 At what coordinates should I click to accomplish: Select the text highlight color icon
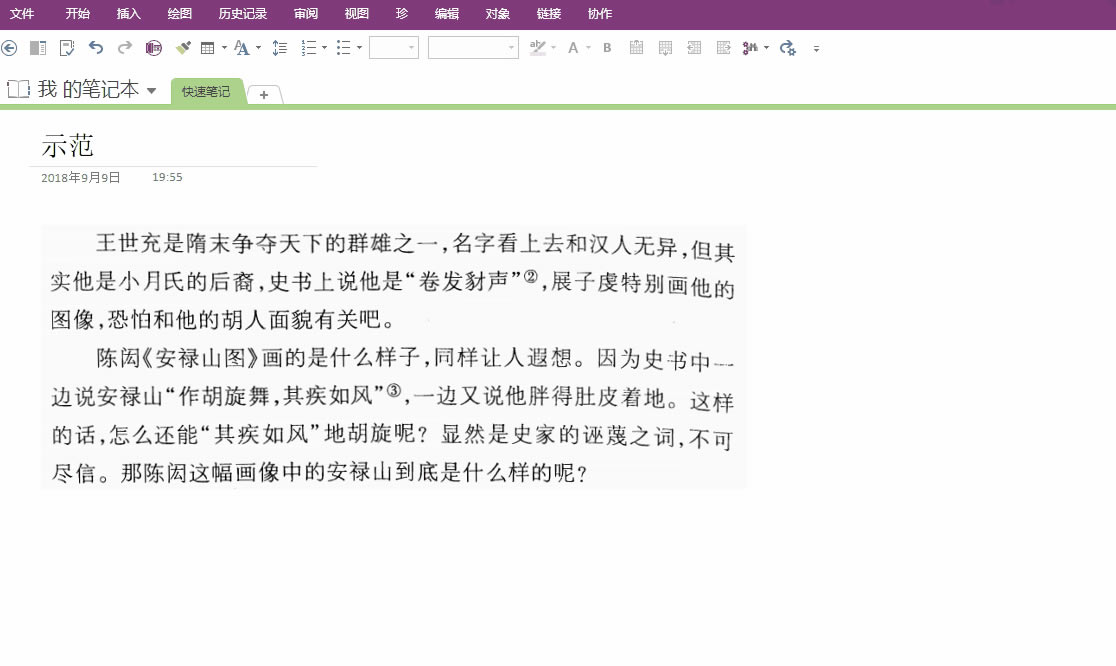click(538, 47)
